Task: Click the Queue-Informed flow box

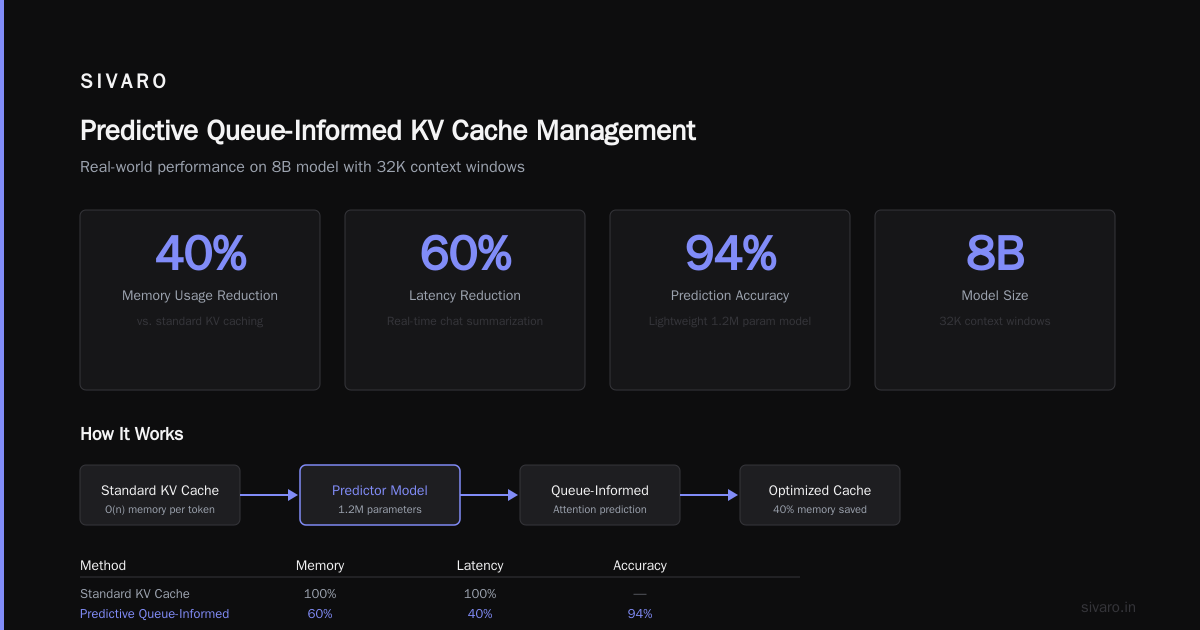Action: coord(600,495)
